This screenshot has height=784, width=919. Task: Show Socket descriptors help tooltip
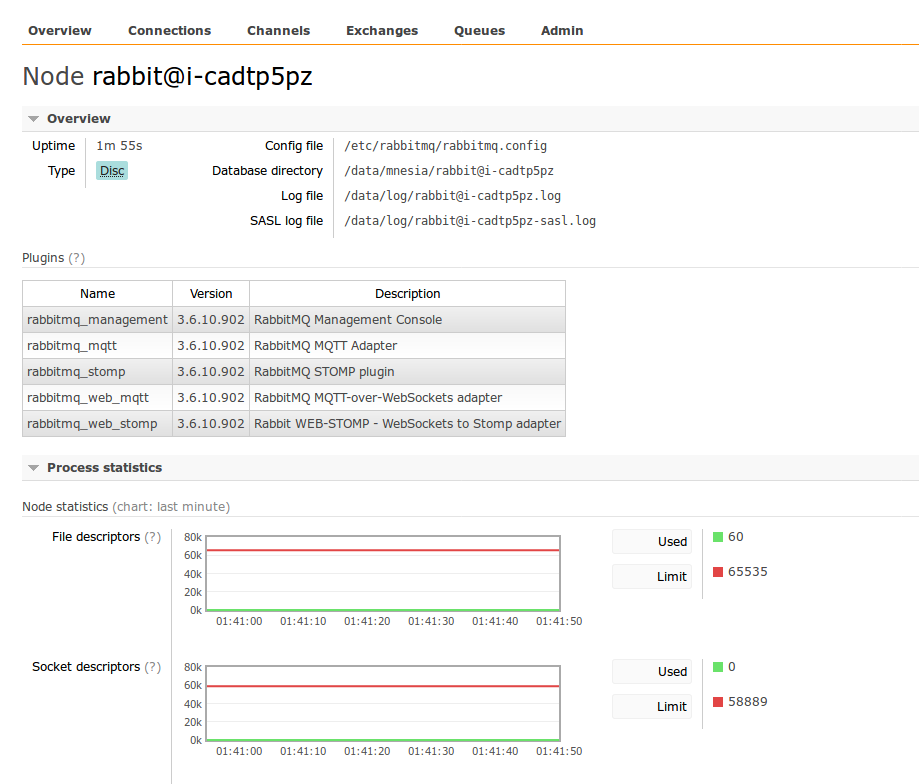152,667
